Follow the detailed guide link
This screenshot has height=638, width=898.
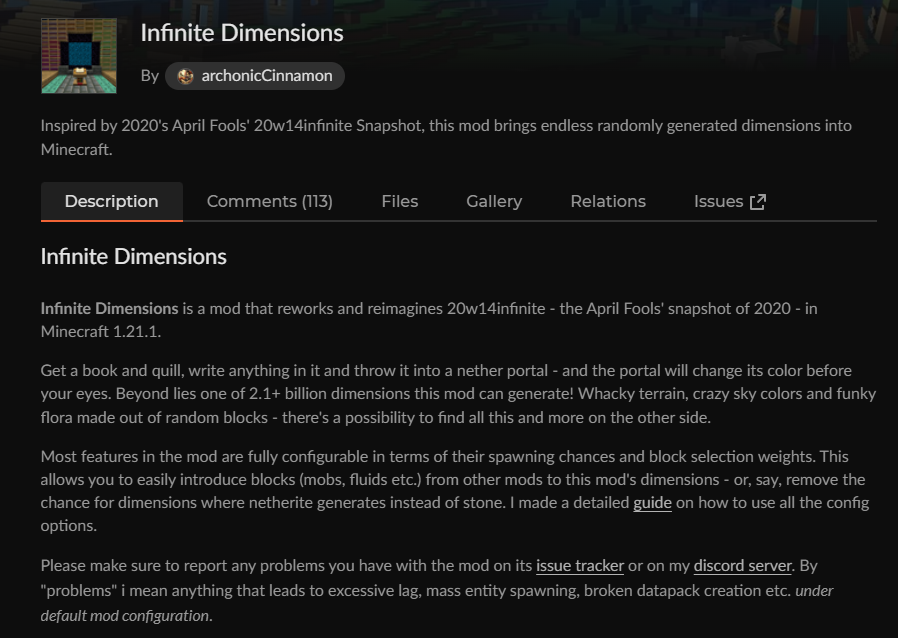coord(652,503)
